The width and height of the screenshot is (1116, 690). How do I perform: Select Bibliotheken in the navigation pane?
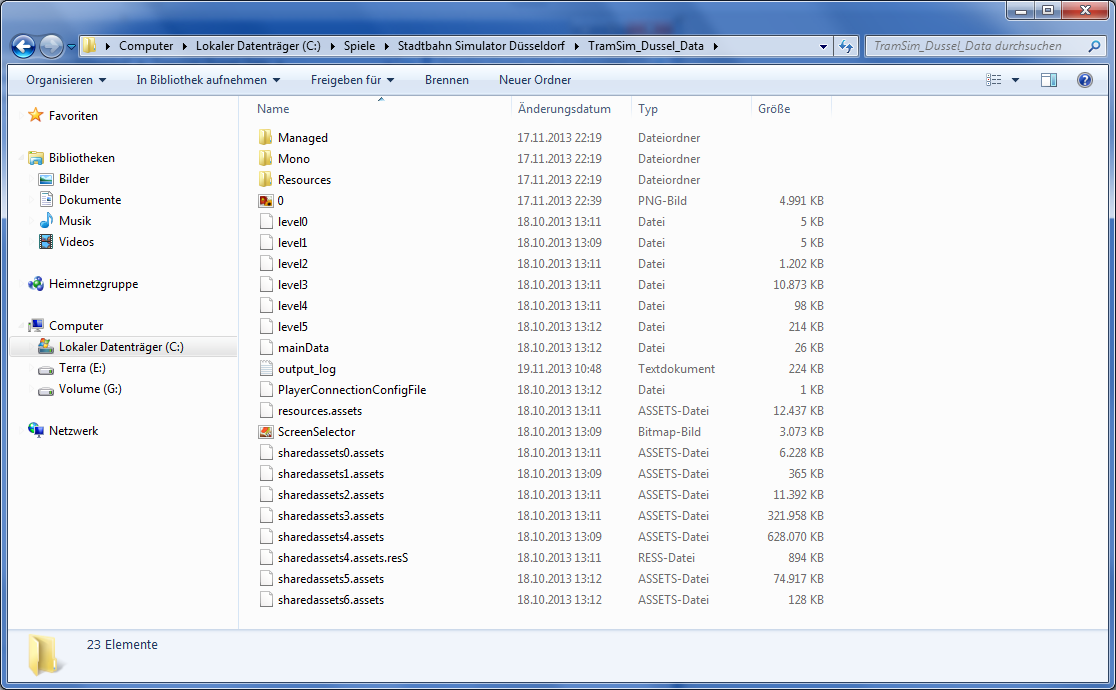pyautogui.click(x=81, y=157)
